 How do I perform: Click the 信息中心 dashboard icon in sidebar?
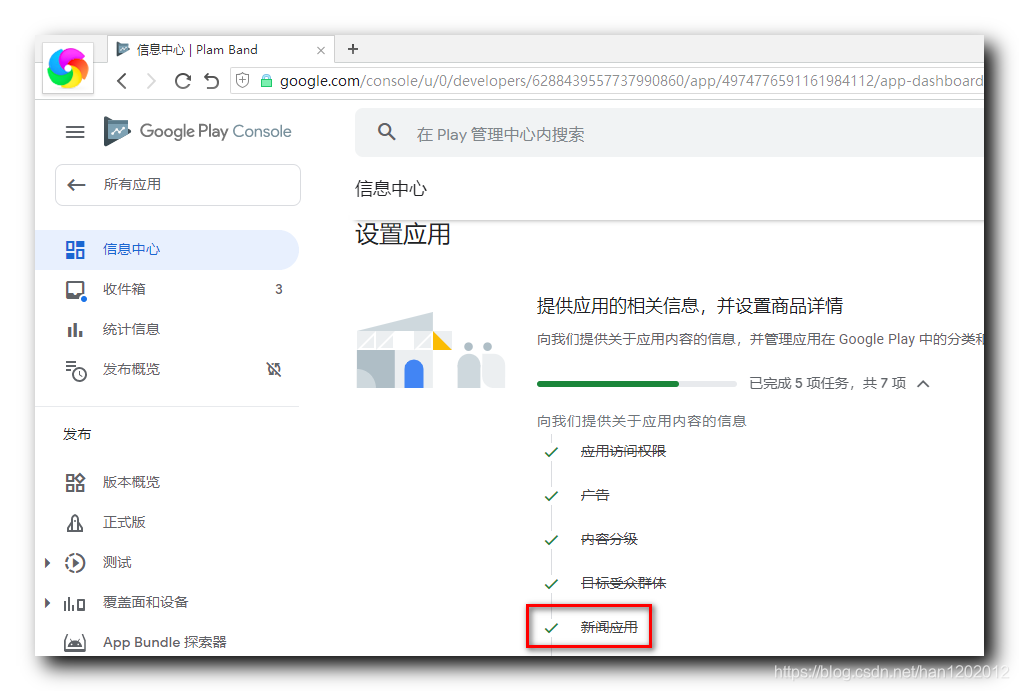coord(75,250)
